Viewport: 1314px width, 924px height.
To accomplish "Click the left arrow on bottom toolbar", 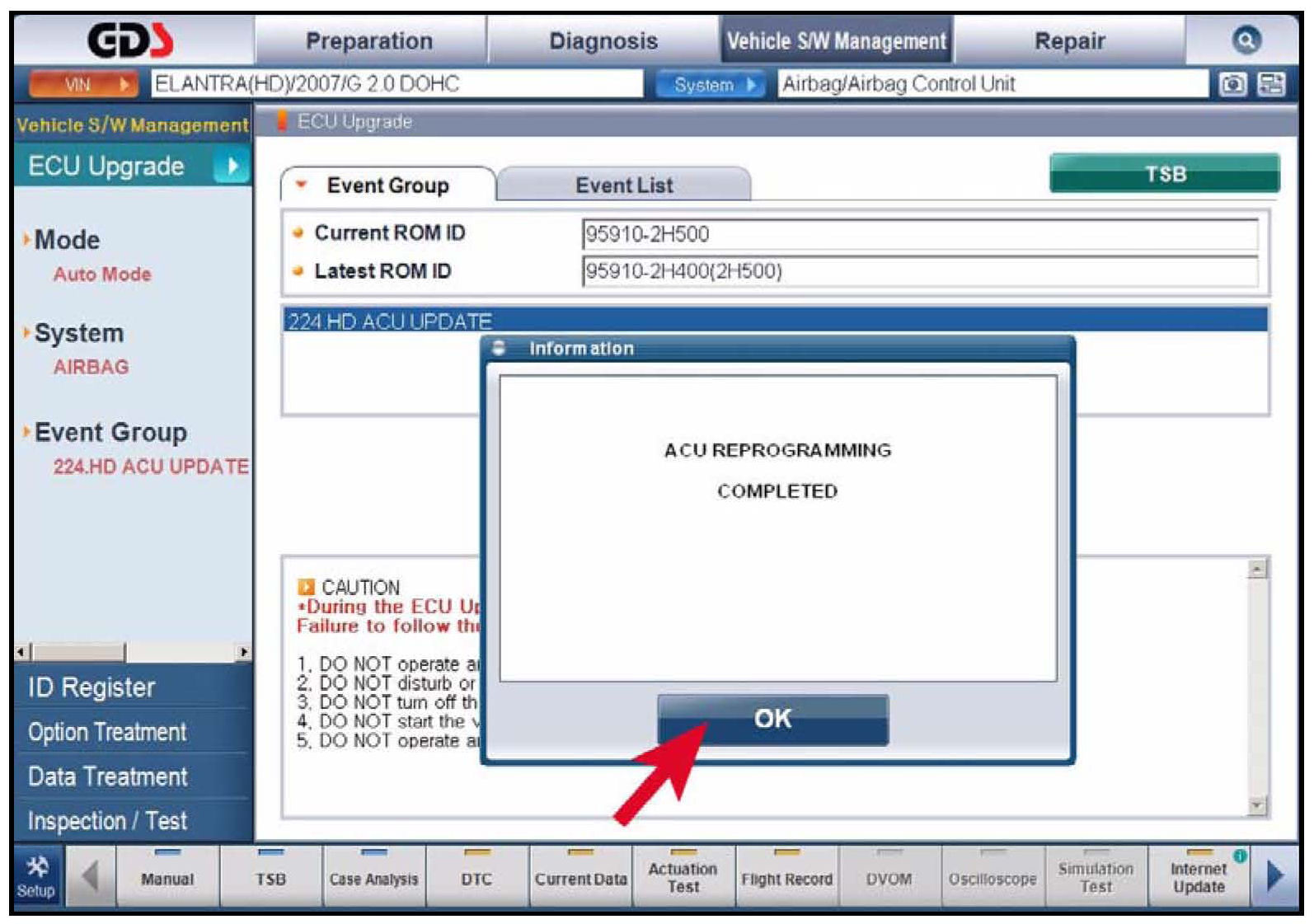I will click(x=90, y=876).
